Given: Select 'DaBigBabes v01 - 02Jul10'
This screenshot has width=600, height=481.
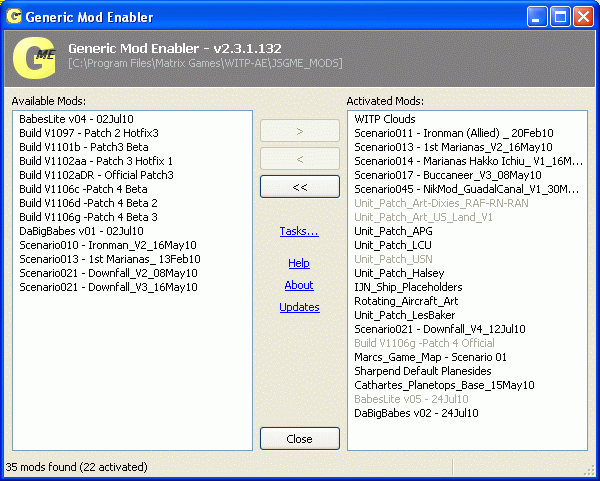Looking at the screenshot, I should coord(82,231).
